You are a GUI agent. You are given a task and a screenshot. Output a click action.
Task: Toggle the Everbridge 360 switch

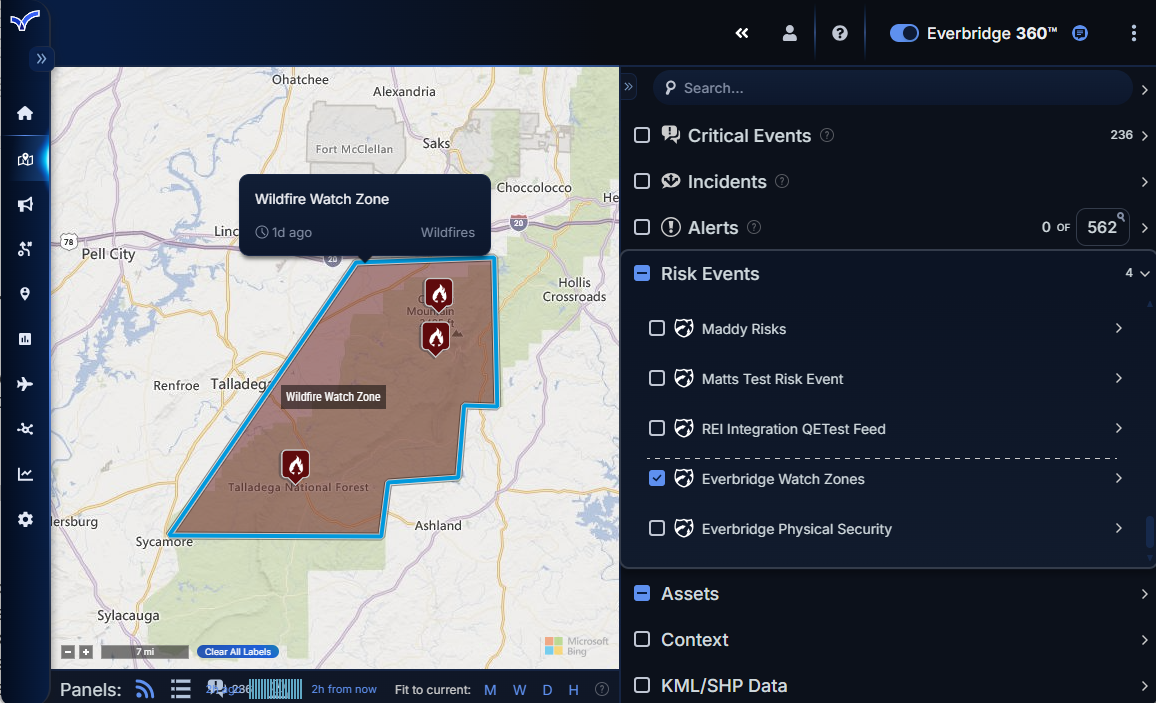(x=904, y=33)
